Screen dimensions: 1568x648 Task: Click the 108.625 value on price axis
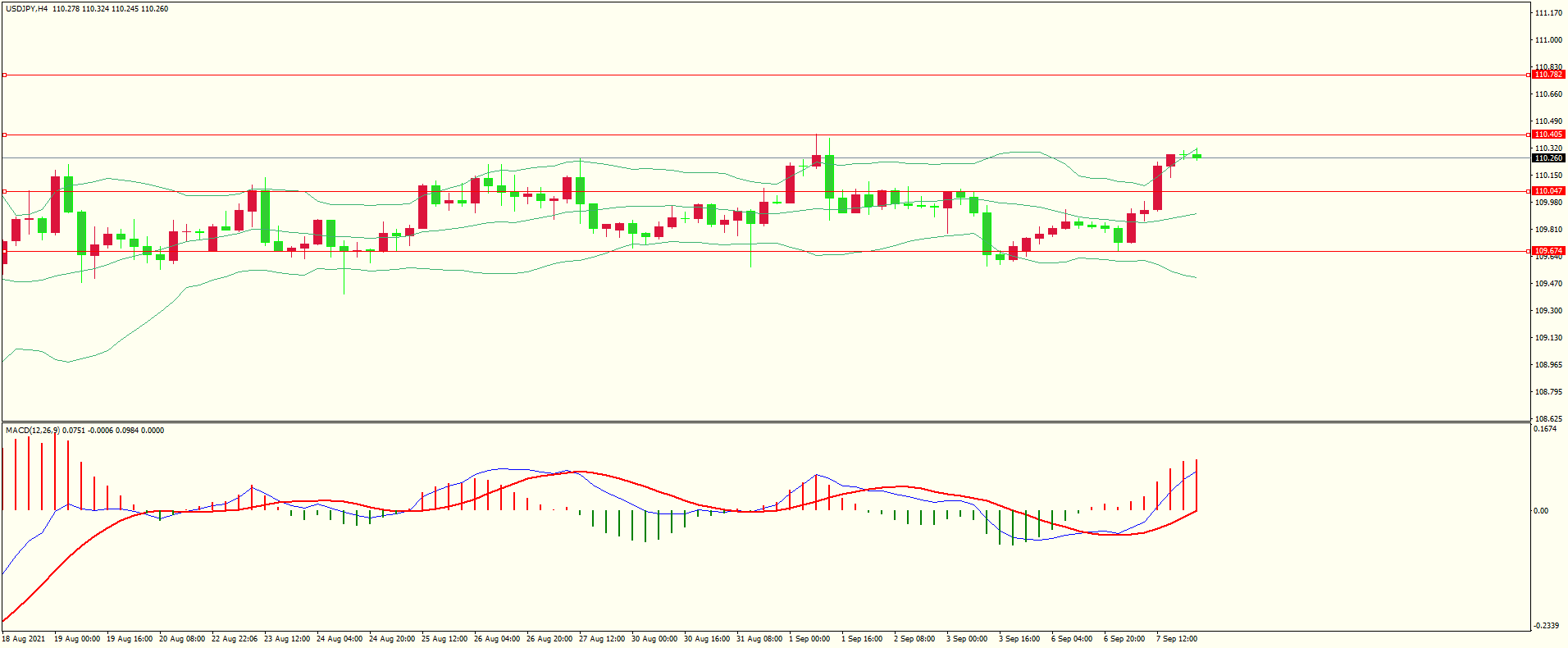(1547, 418)
